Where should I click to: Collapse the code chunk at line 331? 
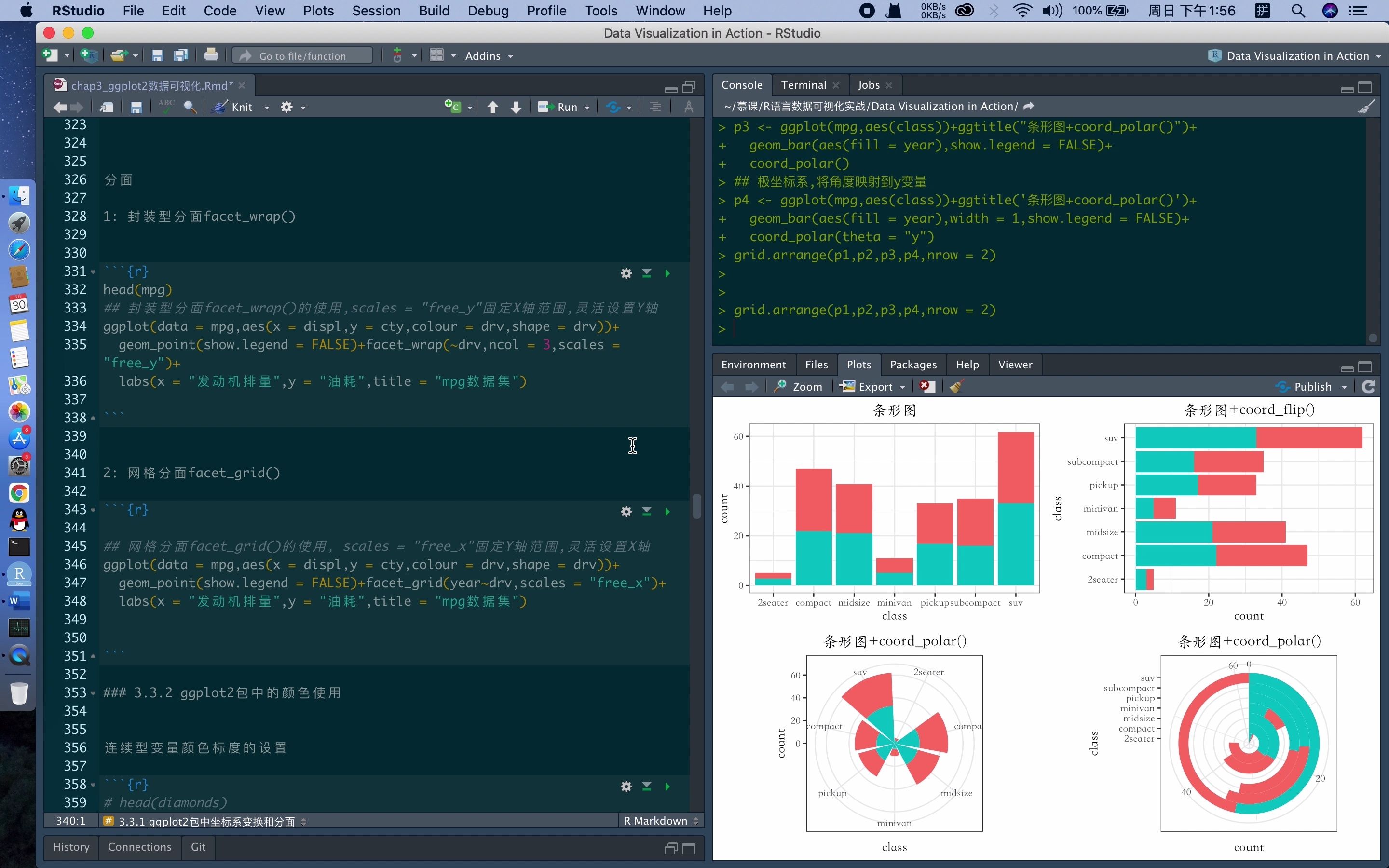(x=93, y=271)
